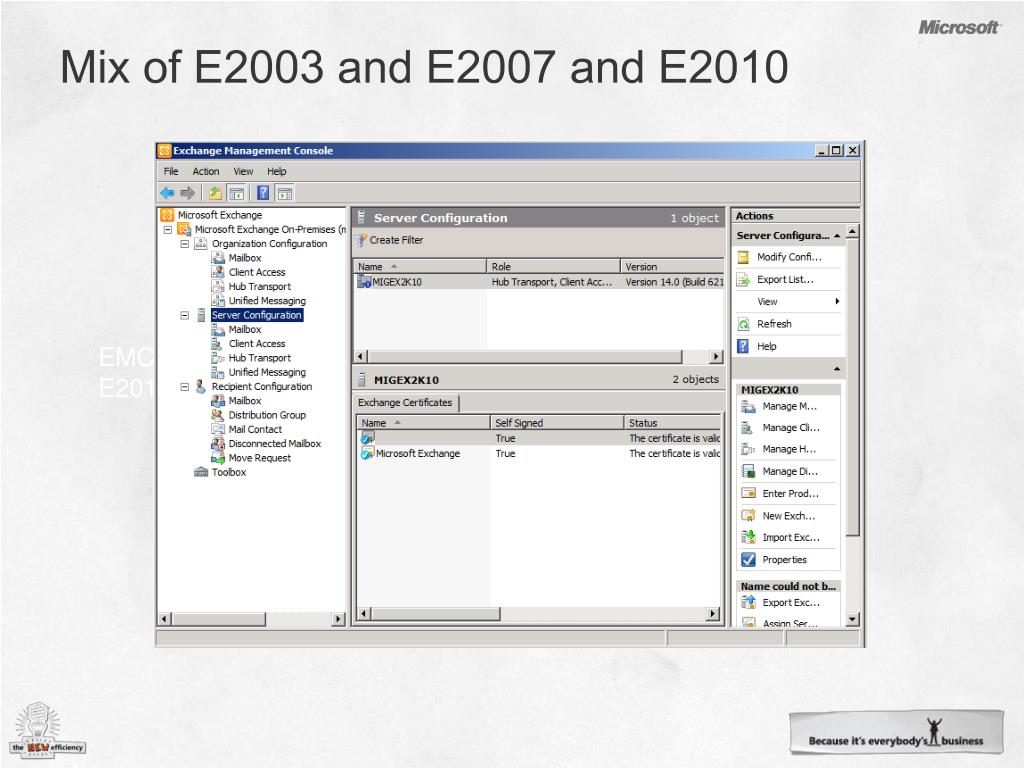This screenshot has height=768, width=1024.
Task: Open Hub Transport under Server Configuration
Action: [259, 358]
